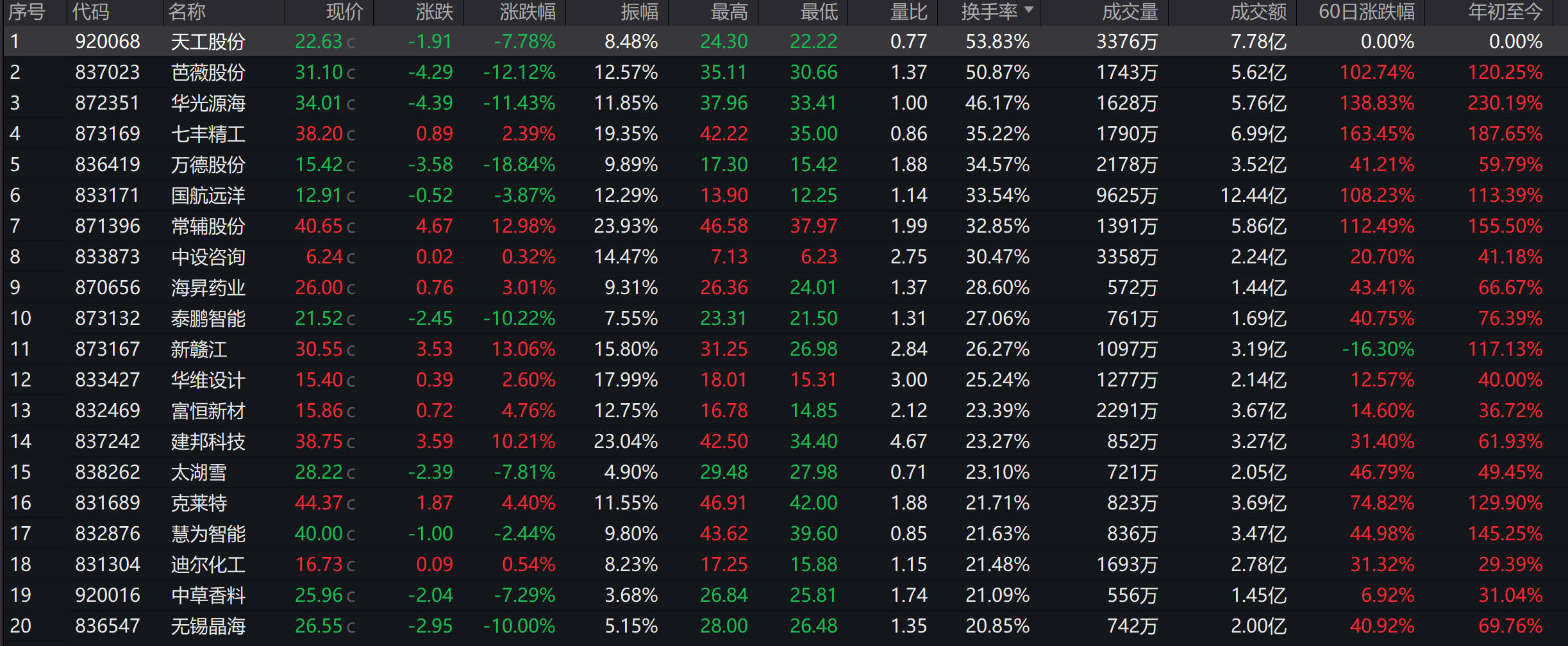Click the 序号 column header
1568x646 pixels.
[x=26, y=12]
